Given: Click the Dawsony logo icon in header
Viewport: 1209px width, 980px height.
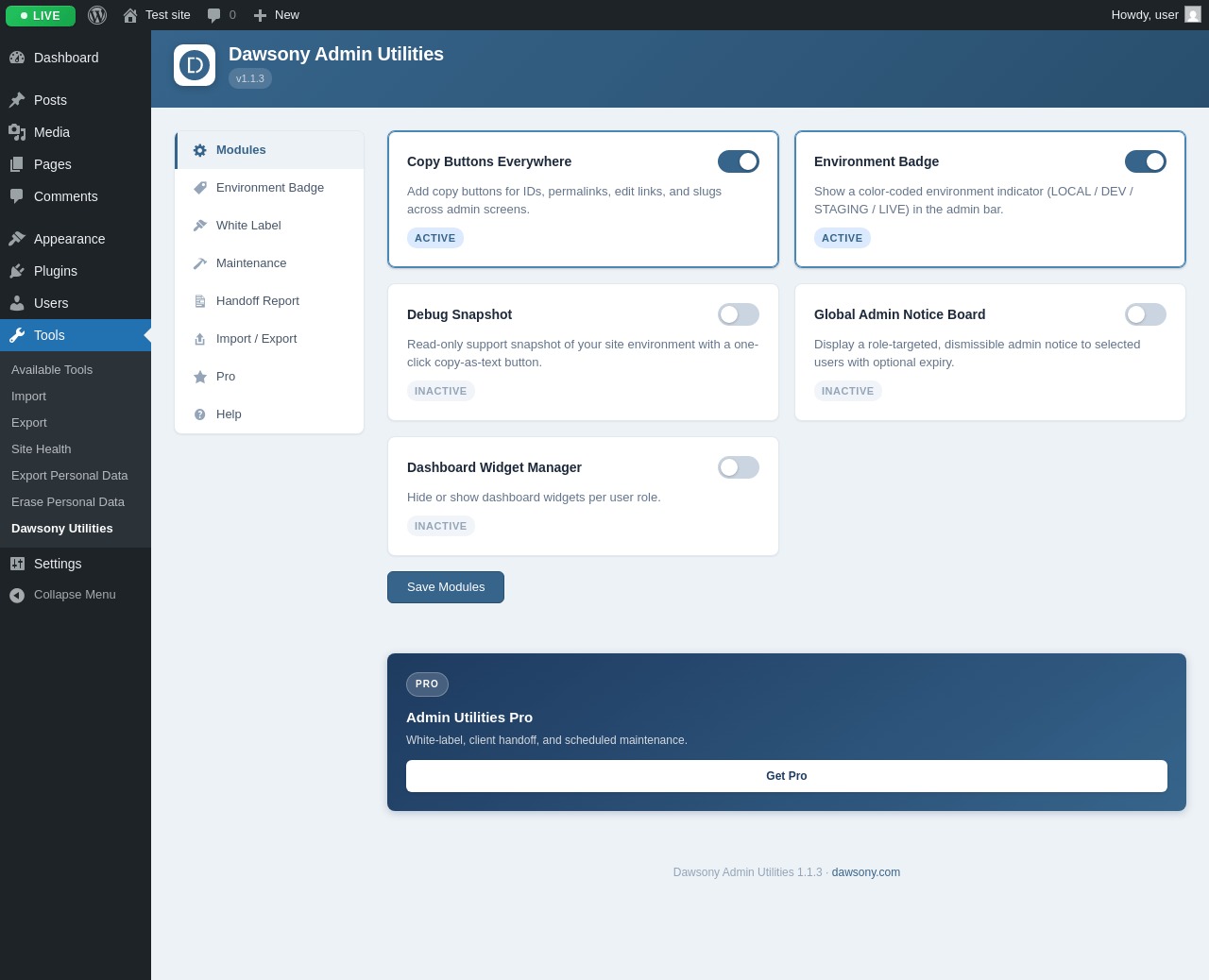Looking at the screenshot, I should click(x=195, y=65).
